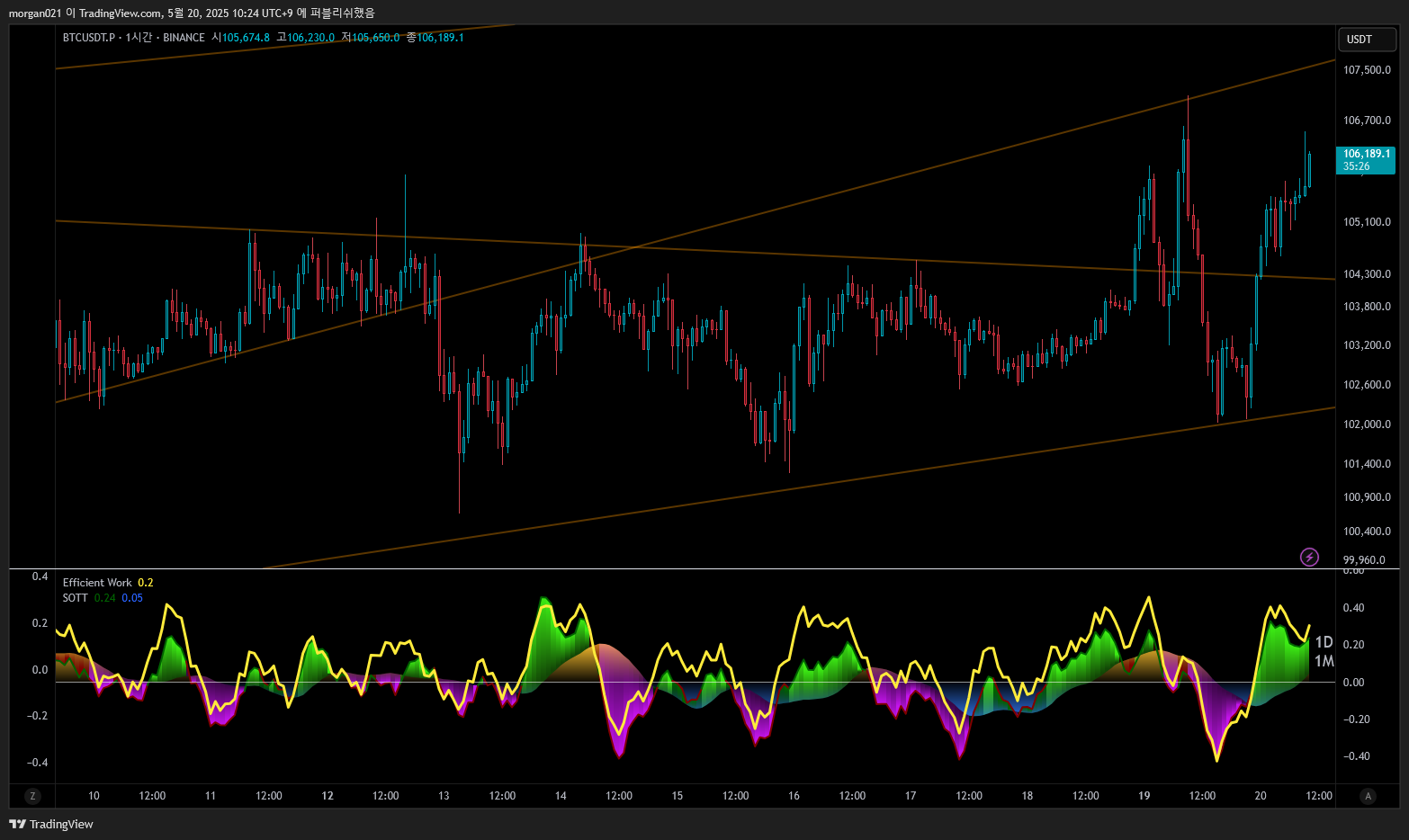Click the purple lightning bolt icon
The height and width of the screenshot is (840, 1409).
coord(1310,558)
